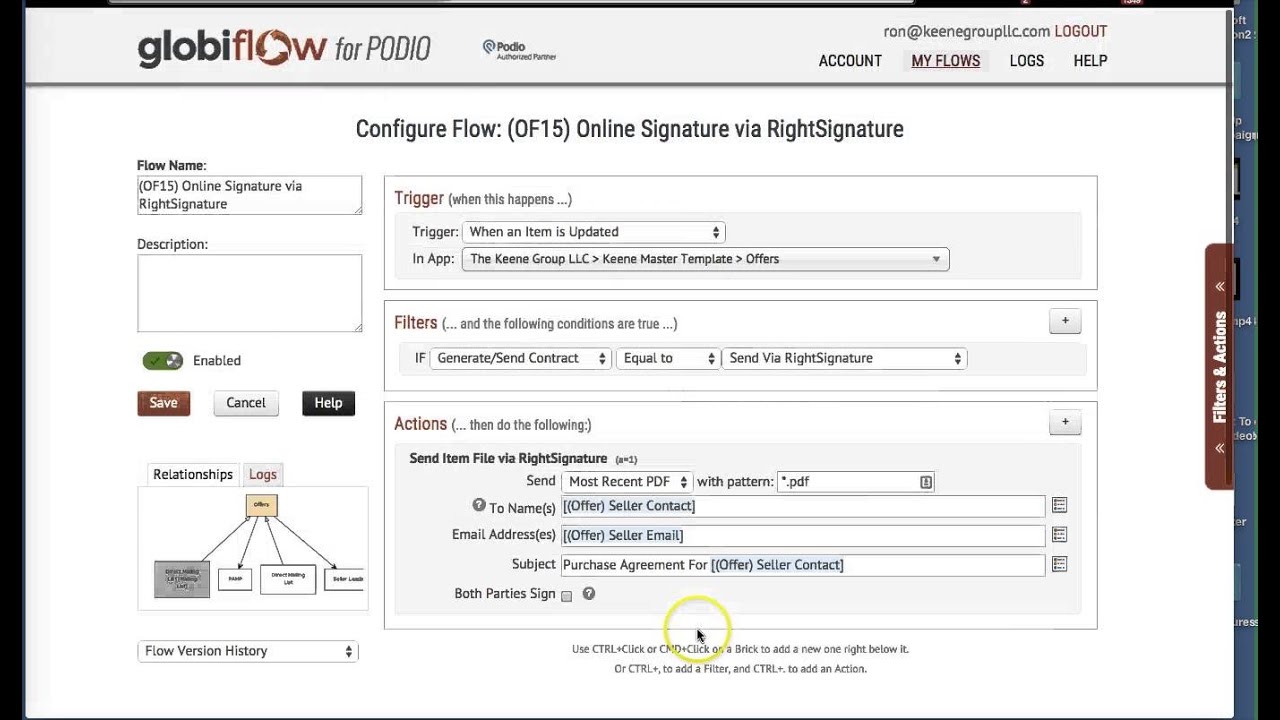
Task: Open MY FLOWS menu item
Action: coord(946,61)
